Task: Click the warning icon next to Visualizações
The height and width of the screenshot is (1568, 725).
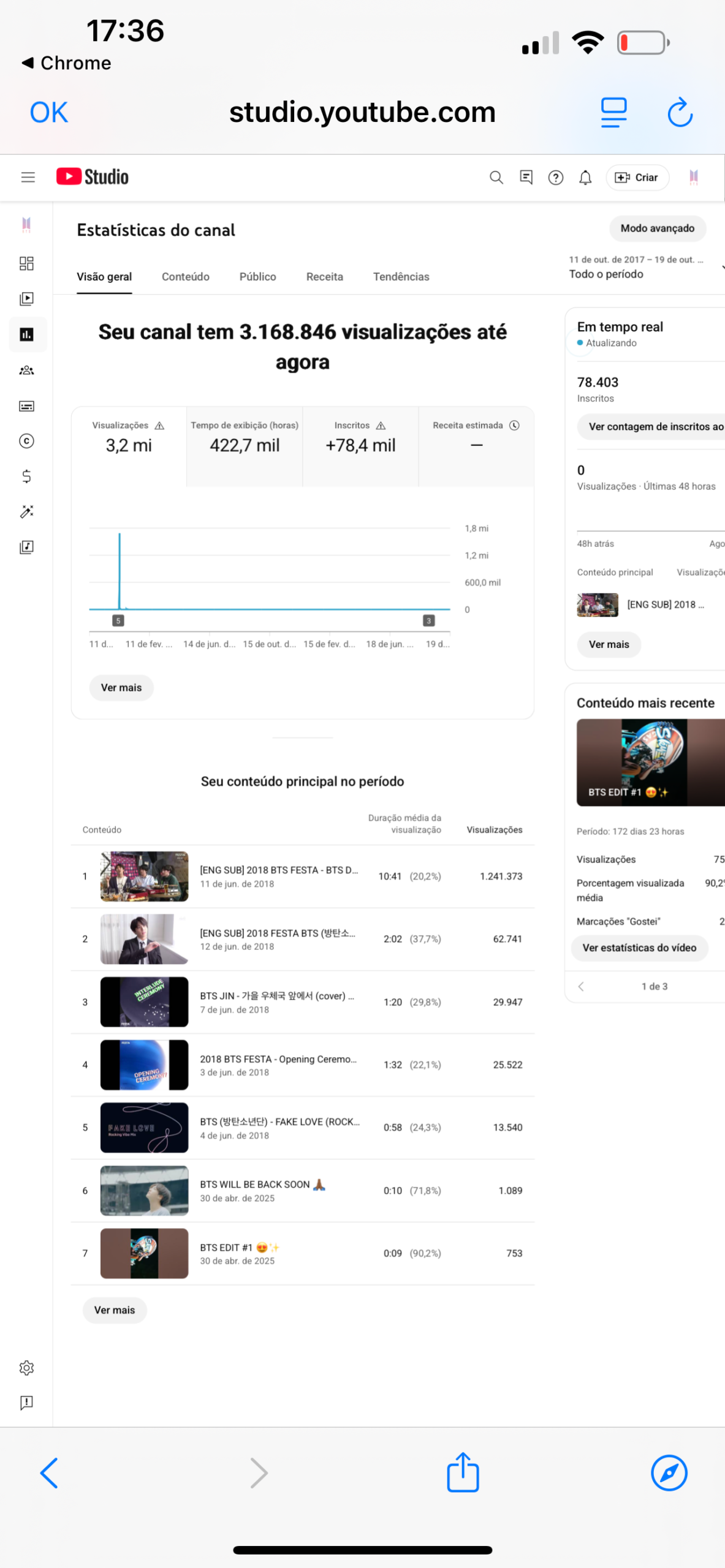Action: point(159,426)
